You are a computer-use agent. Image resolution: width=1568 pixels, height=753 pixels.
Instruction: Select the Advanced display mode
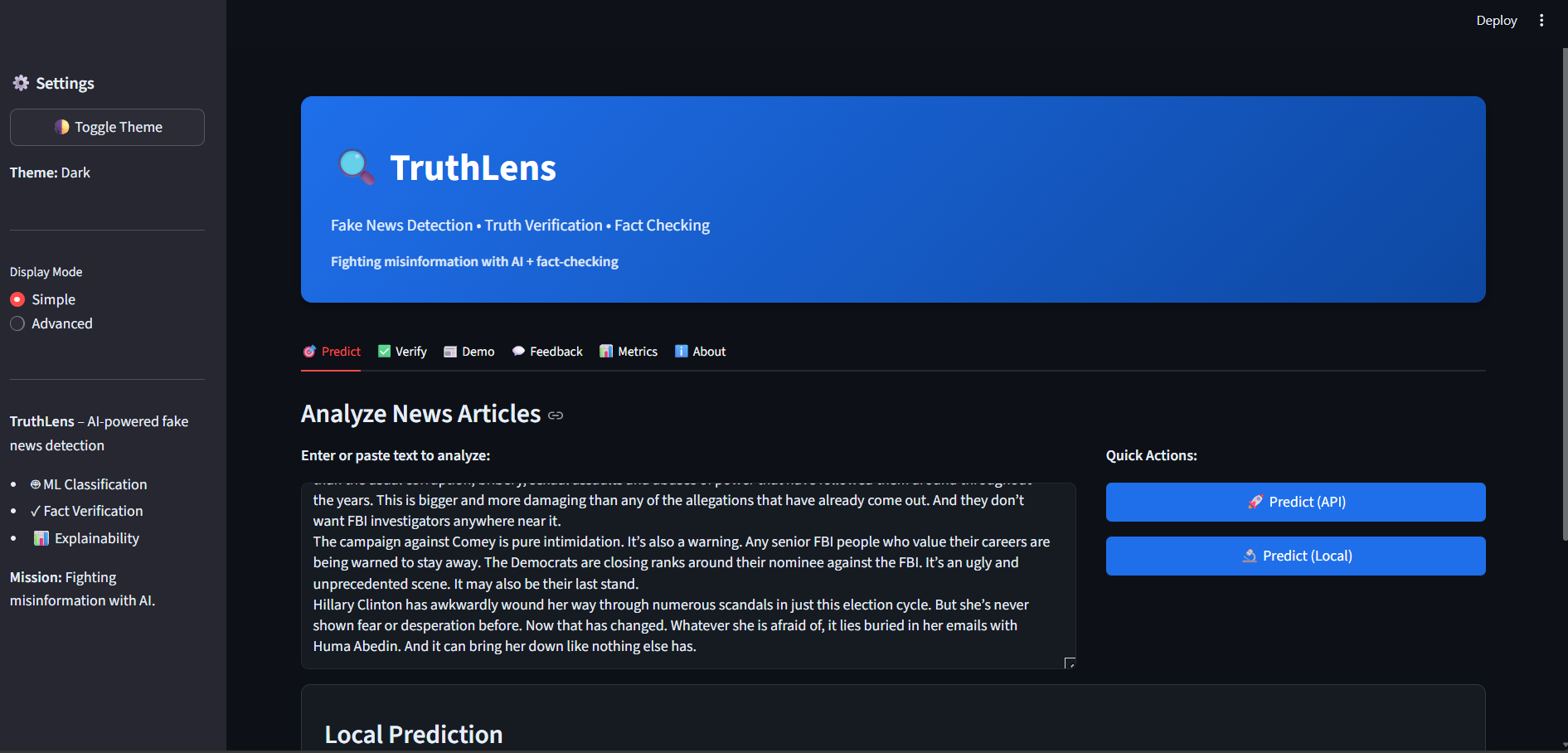[17, 323]
